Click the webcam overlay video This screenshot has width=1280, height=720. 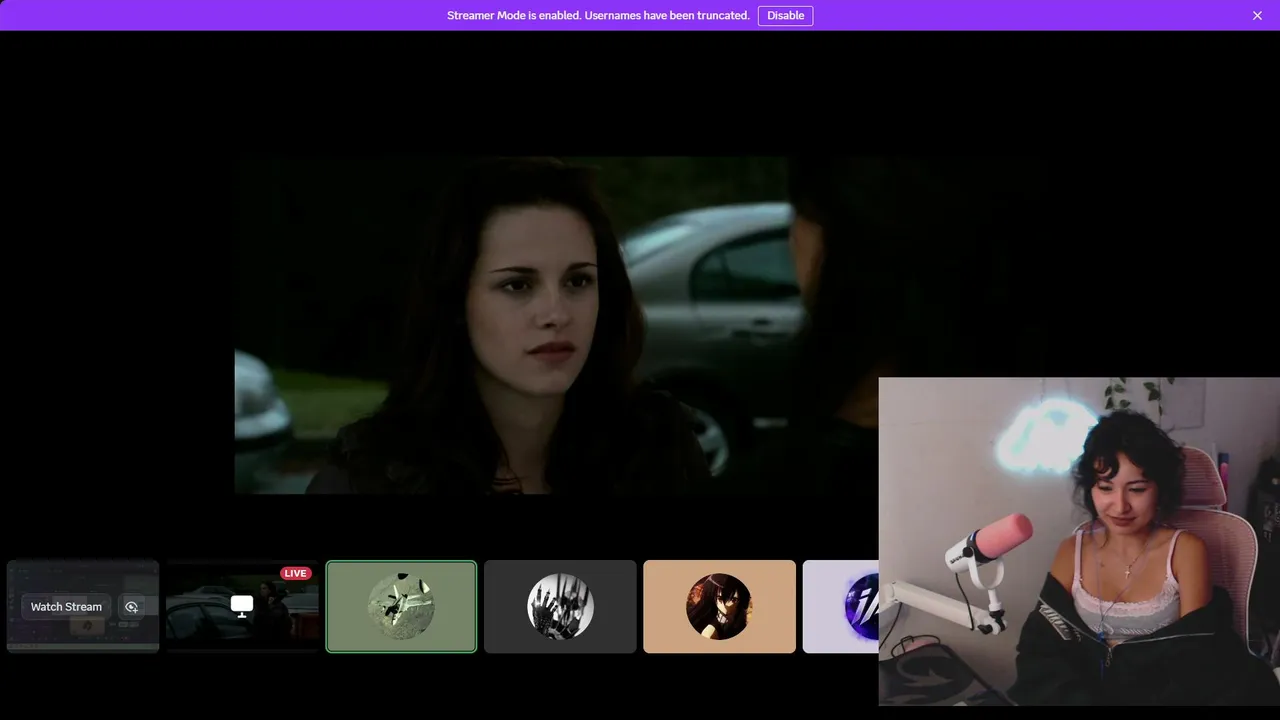(1079, 541)
